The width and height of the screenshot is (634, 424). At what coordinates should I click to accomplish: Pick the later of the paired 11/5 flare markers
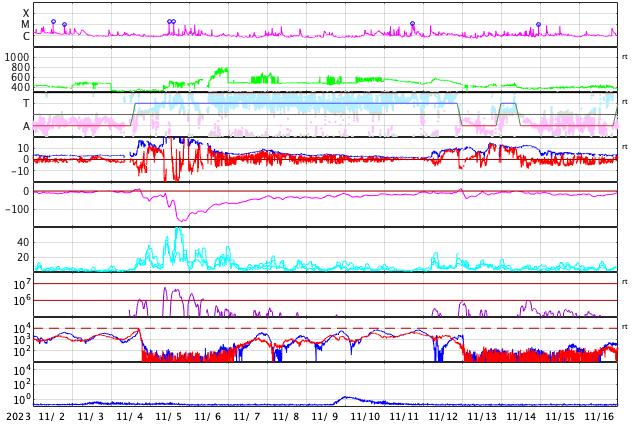pyautogui.click(x=174, y=21)
